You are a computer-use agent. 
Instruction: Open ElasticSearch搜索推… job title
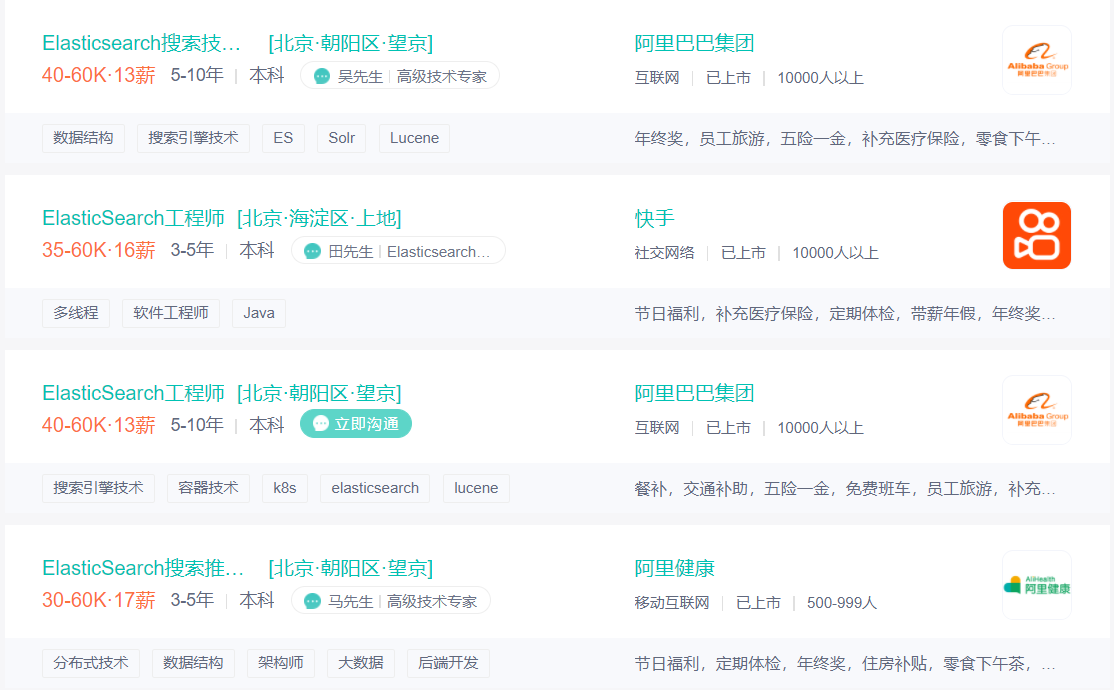point(143,568)
